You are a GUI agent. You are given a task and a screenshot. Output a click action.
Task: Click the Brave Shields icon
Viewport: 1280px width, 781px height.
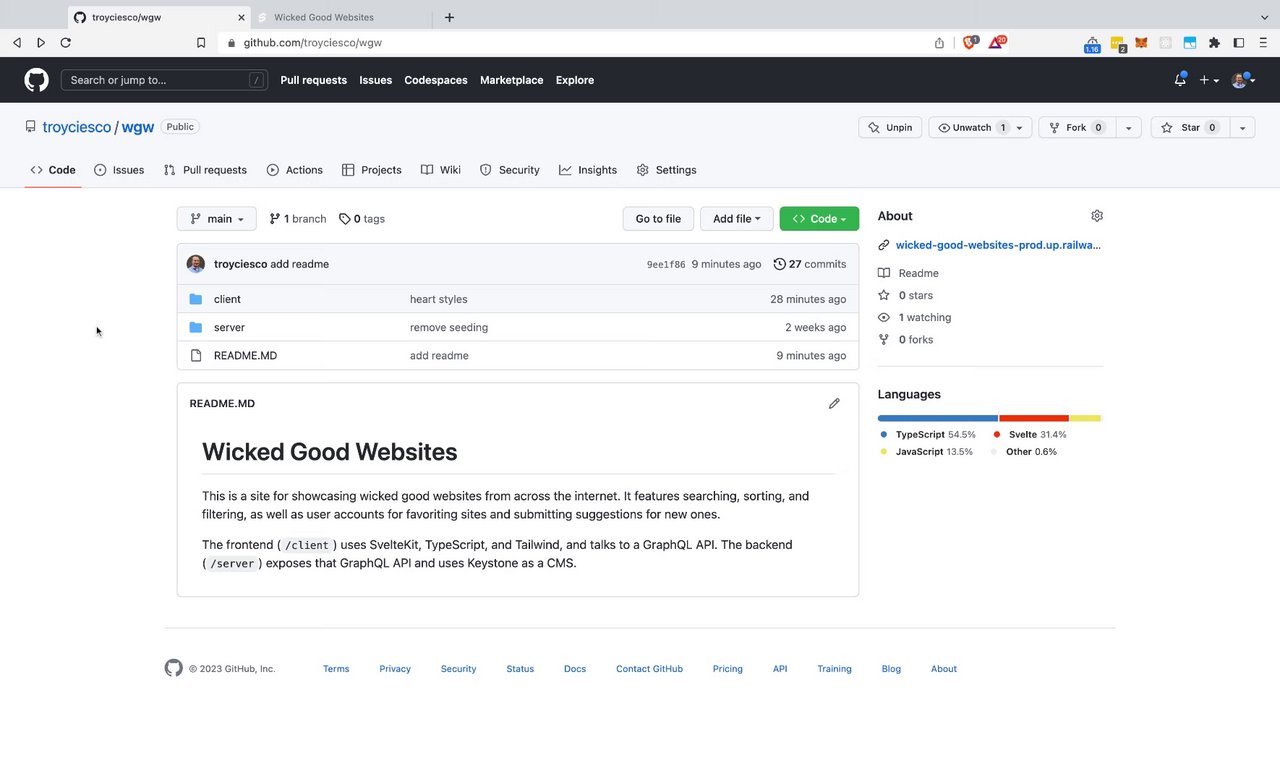tap(969, 43)
